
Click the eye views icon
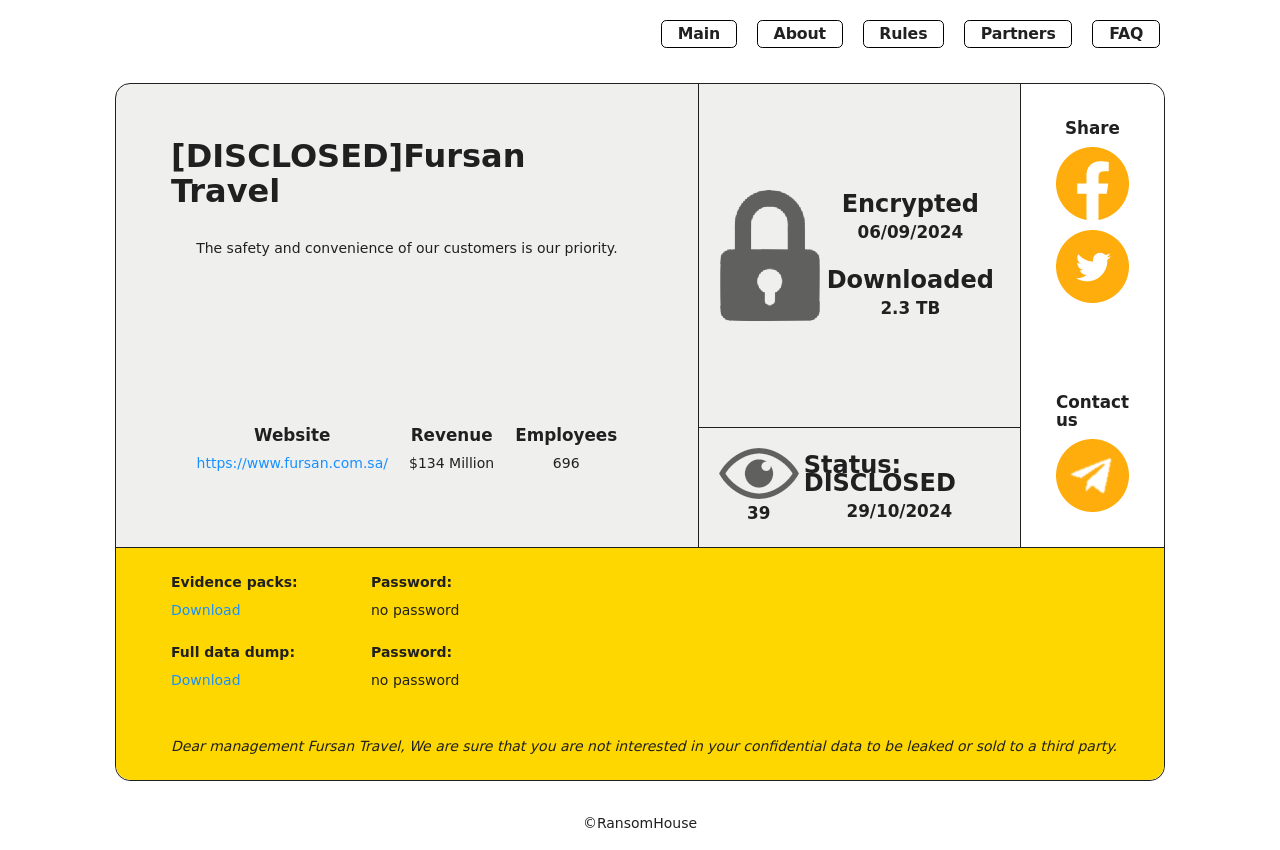point(758,473)
